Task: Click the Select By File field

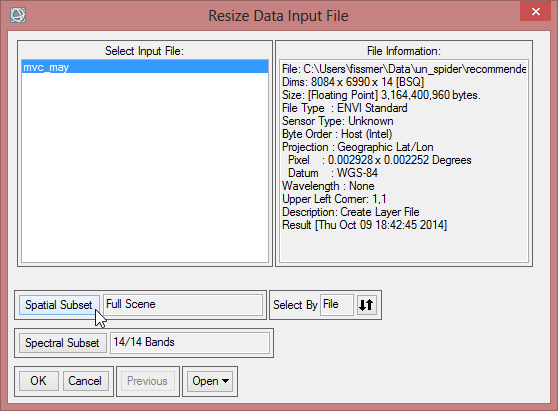Action: 337,305
